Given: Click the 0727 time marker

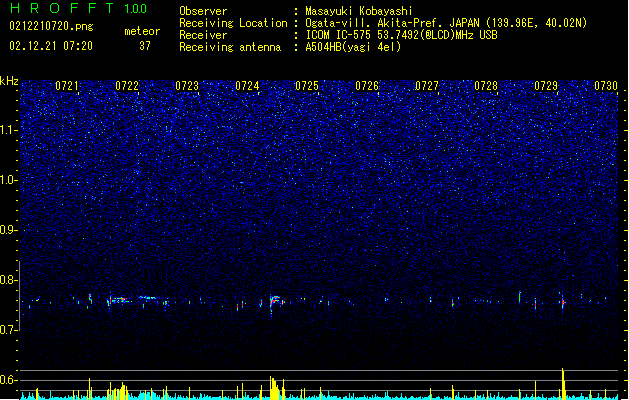Looking at the screenshot, I should (x=427, y=86).
